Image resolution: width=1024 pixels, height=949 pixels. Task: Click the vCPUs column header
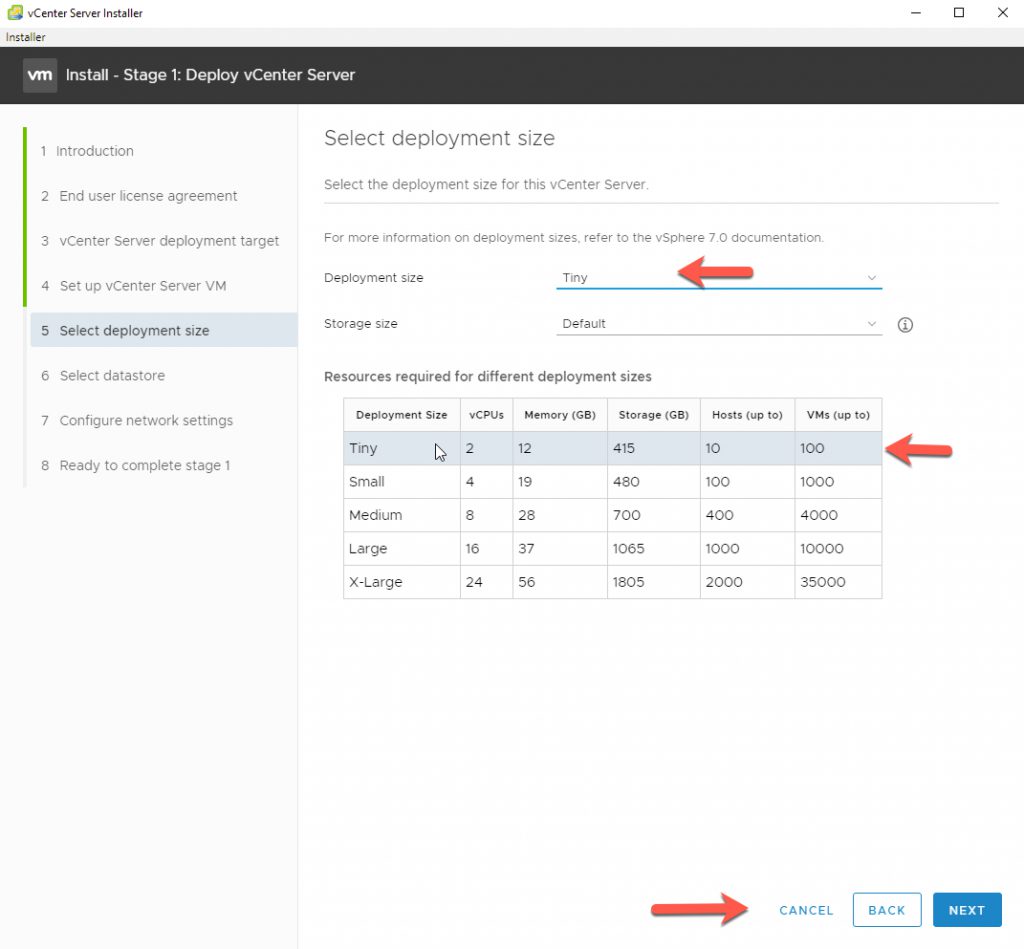point(487,415)
